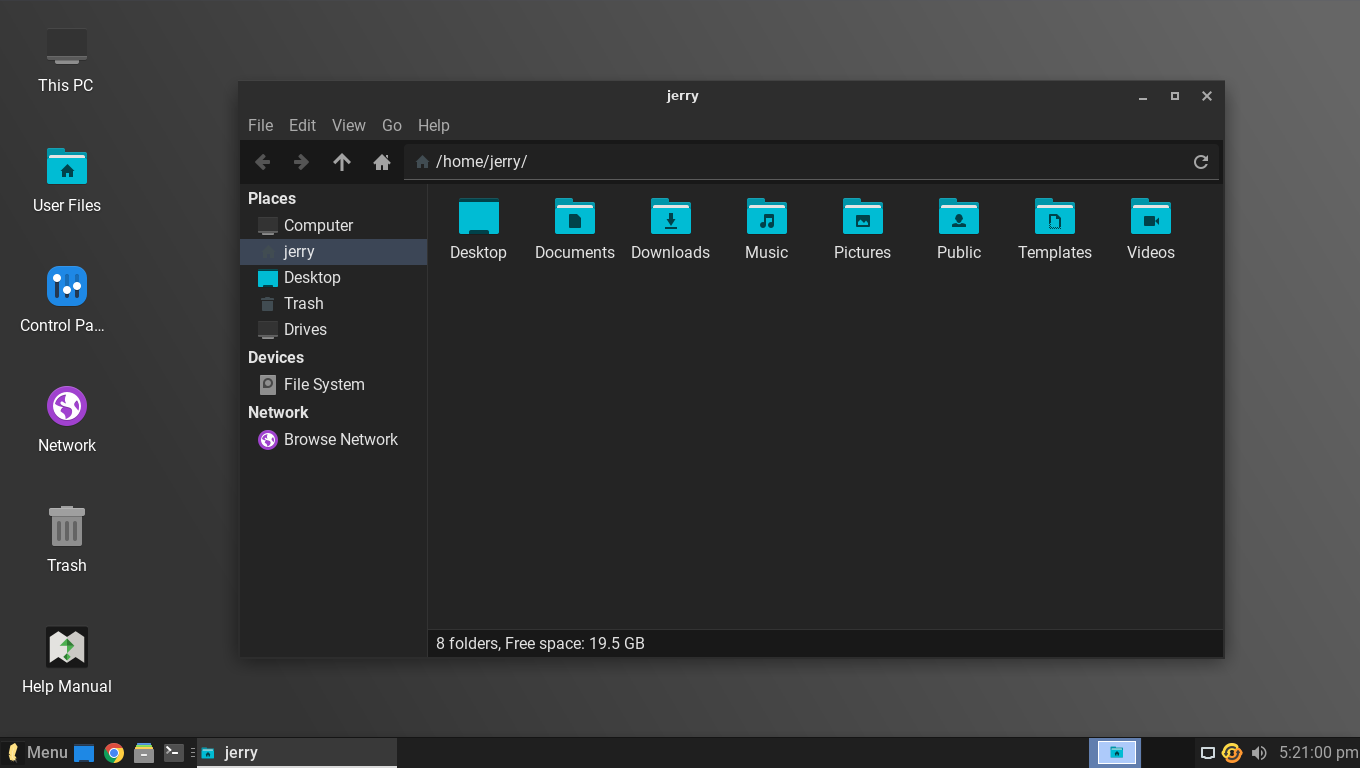Open the Public folder
The image size is (1360, 768).
(958, 228)
